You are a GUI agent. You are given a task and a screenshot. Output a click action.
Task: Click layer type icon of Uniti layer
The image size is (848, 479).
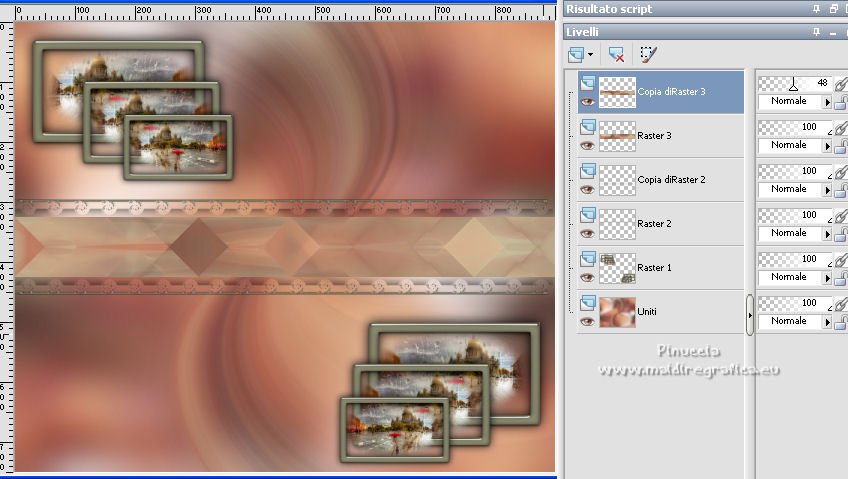click(x=588, y=303)
